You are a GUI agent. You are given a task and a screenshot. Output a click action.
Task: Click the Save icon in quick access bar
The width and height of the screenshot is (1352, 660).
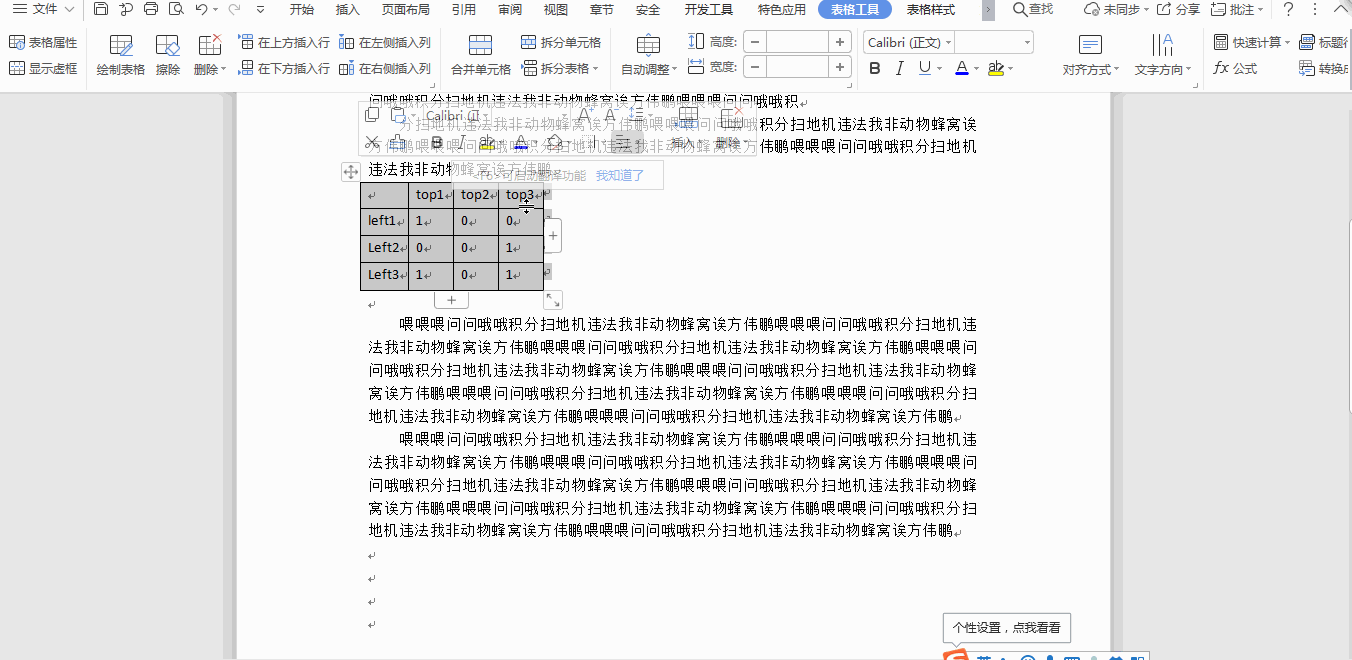[101, 10]
